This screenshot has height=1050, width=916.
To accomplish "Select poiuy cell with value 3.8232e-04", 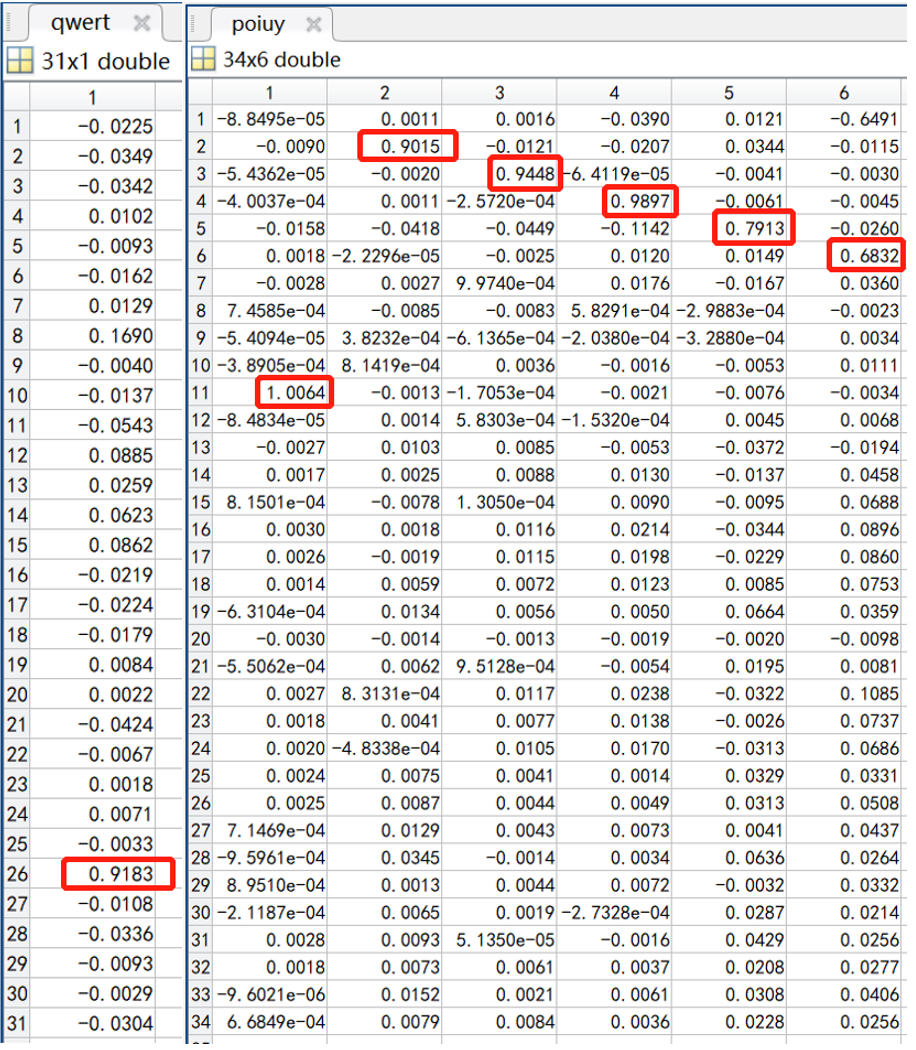I will (x=384, y=338).
